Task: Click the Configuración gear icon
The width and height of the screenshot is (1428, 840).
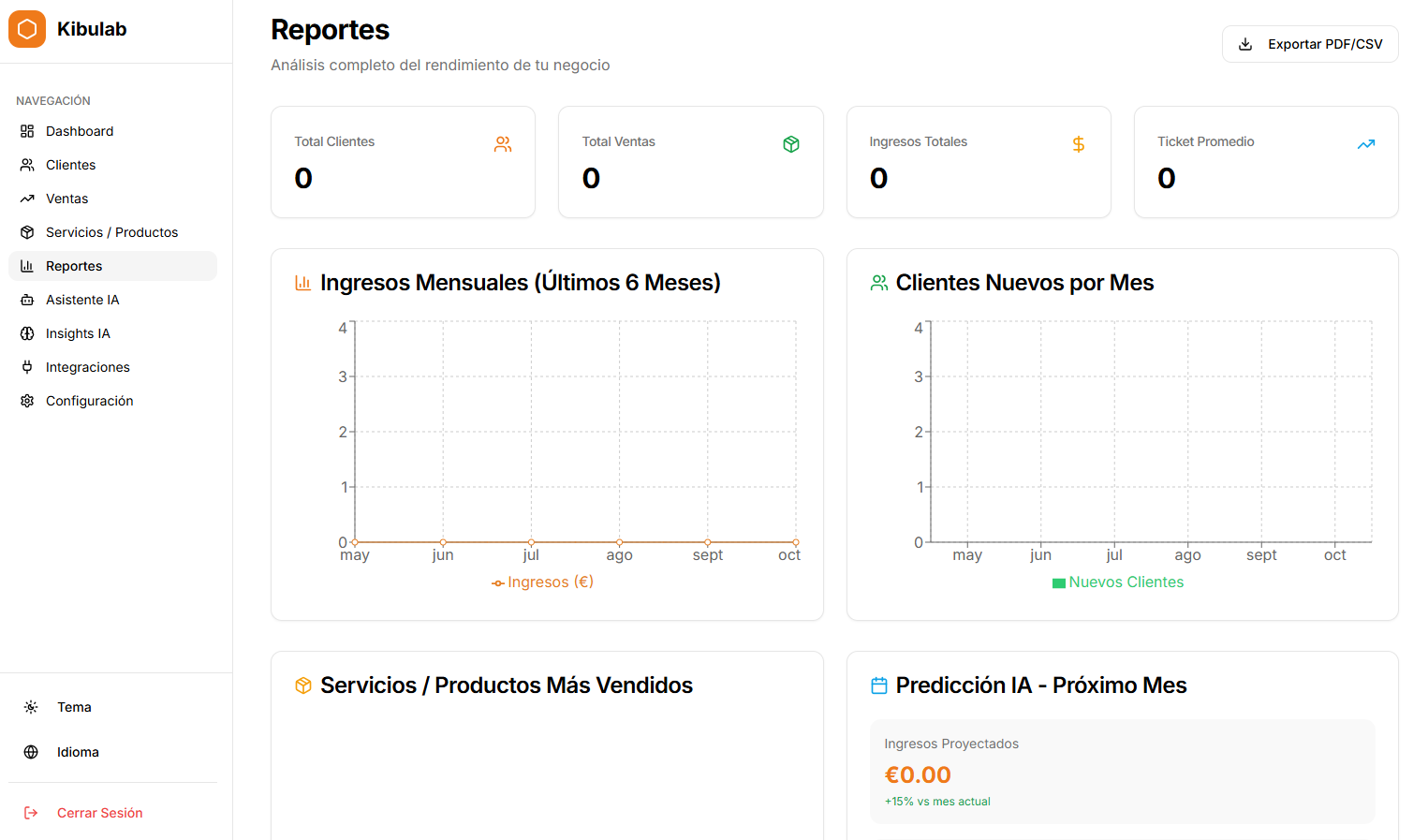Action: click(27, 401)
